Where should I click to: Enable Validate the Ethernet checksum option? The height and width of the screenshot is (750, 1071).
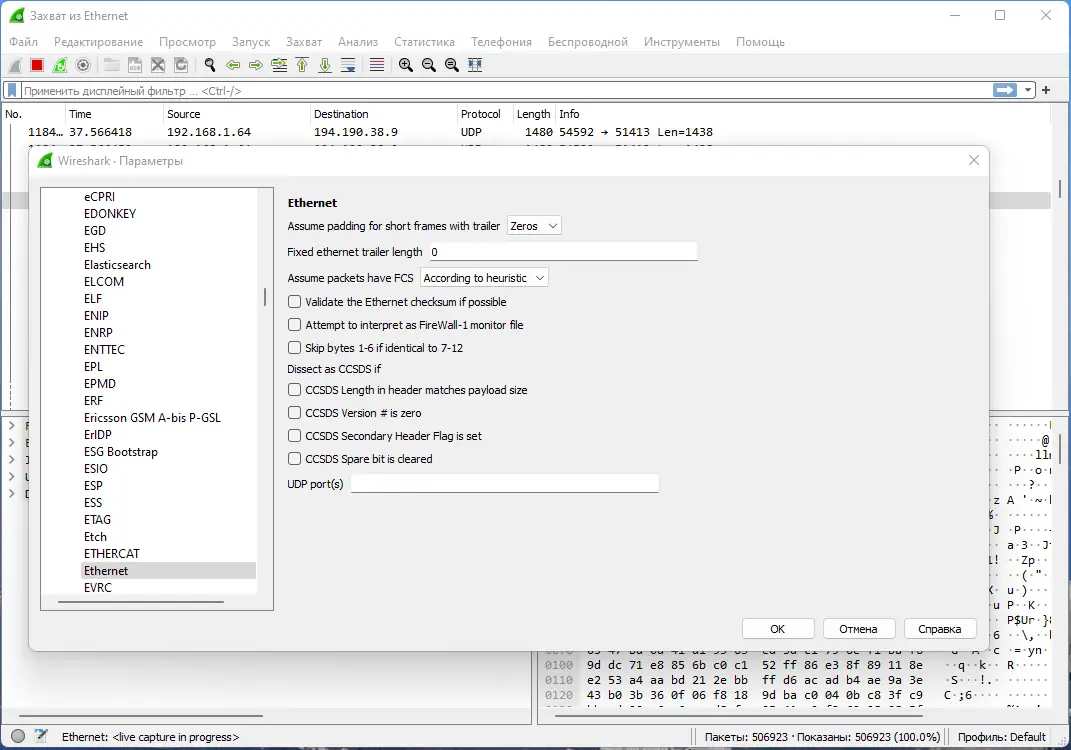[295, 302]
